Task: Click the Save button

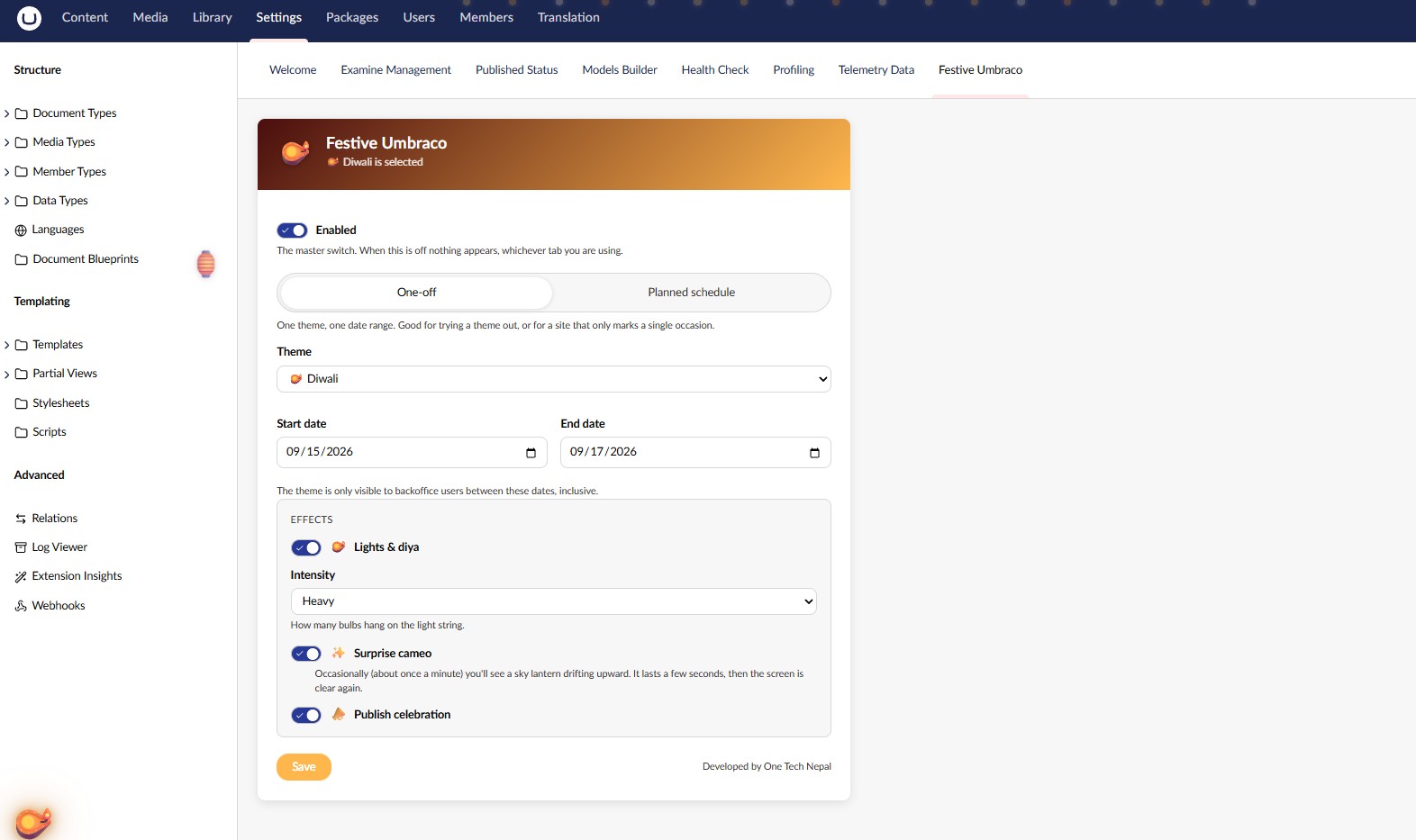Action: click(304, 767)
